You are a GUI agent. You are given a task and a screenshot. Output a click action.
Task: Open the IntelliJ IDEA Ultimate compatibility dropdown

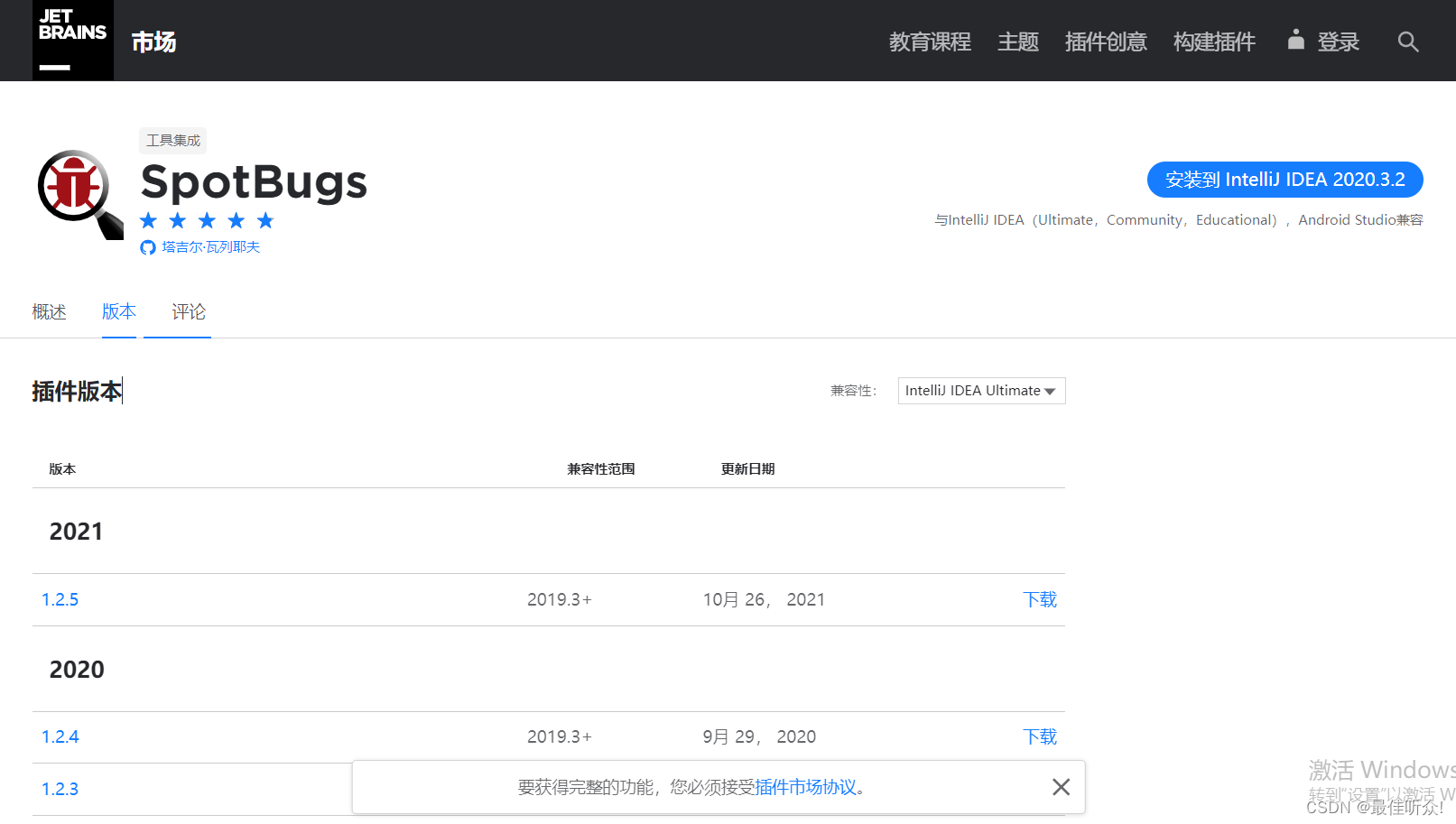tap(981, 391)
